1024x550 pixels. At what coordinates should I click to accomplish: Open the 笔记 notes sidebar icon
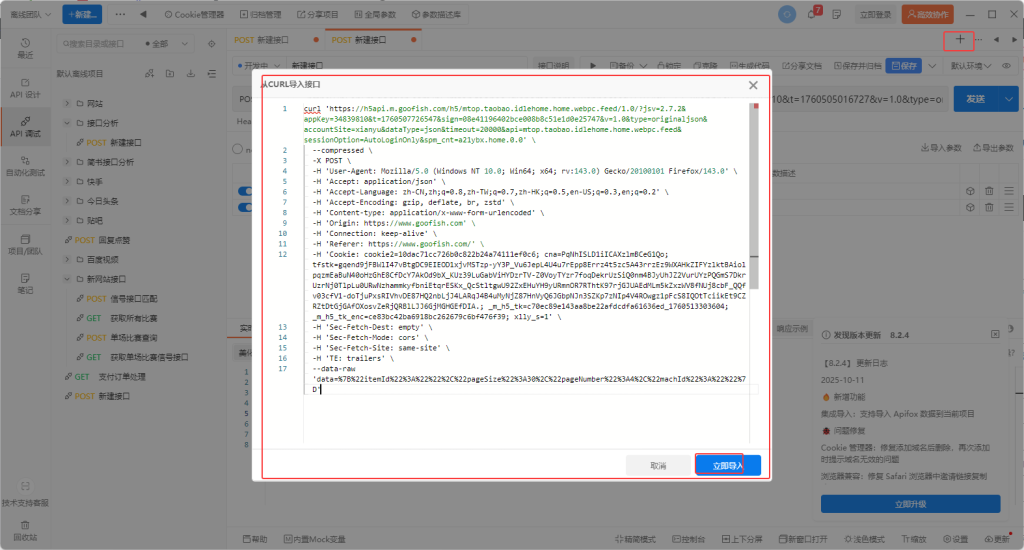tap(25, 284)
